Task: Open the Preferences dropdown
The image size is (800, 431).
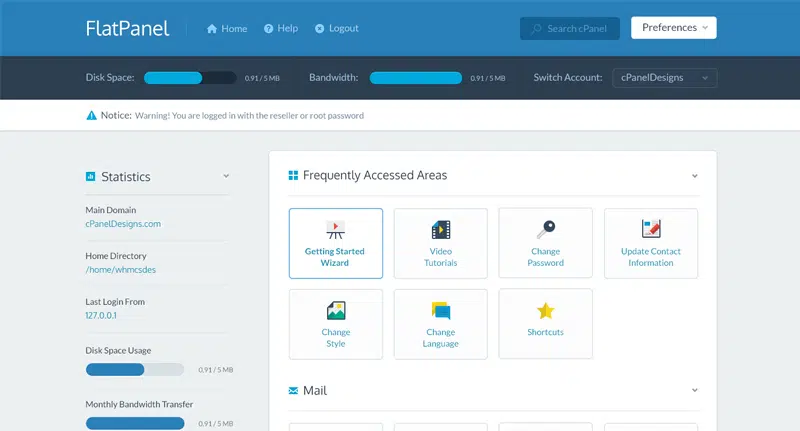Action: 674,28
